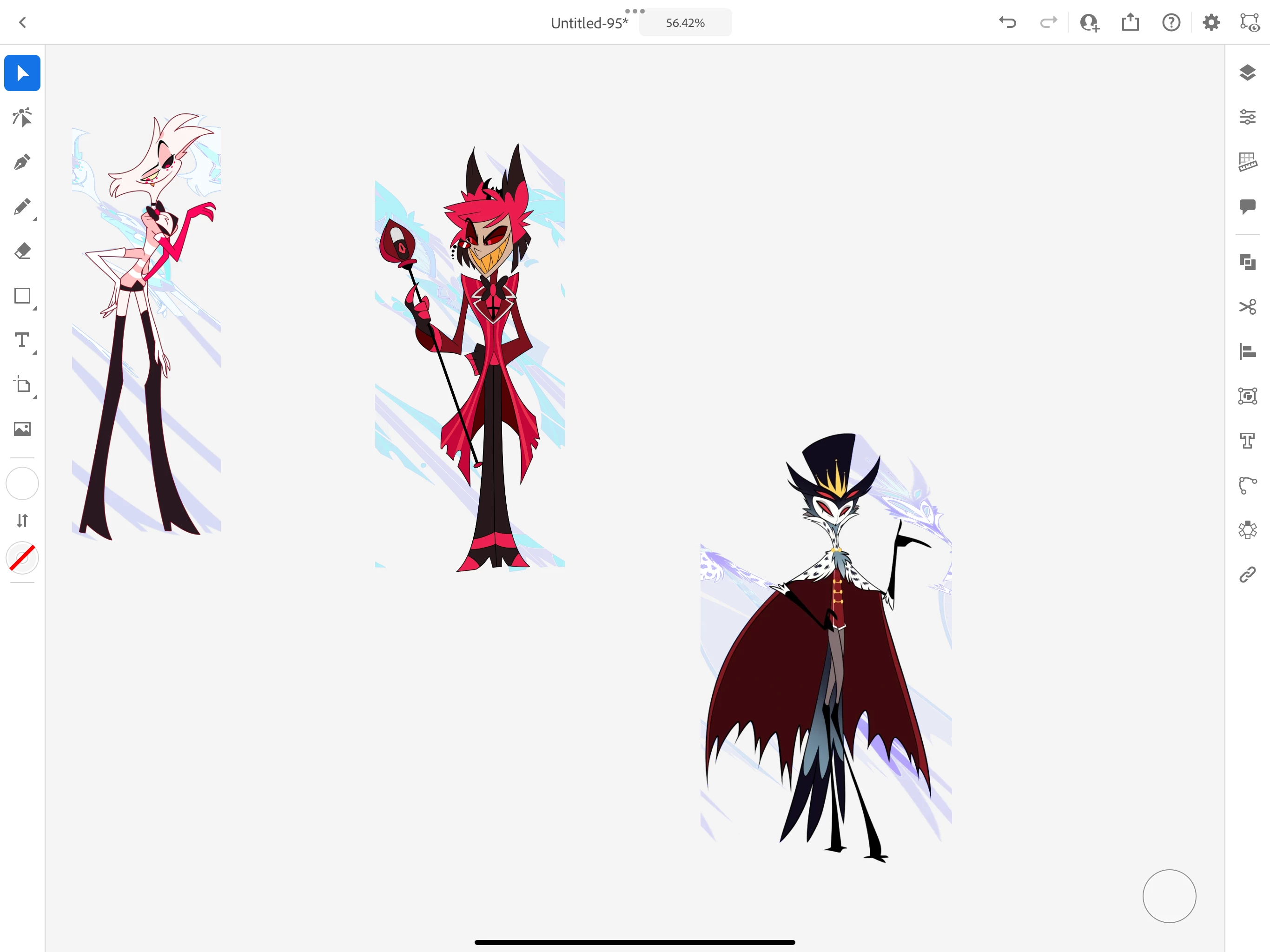Open the Comments panel
Screen dimensions: 1270x952
1247,207
